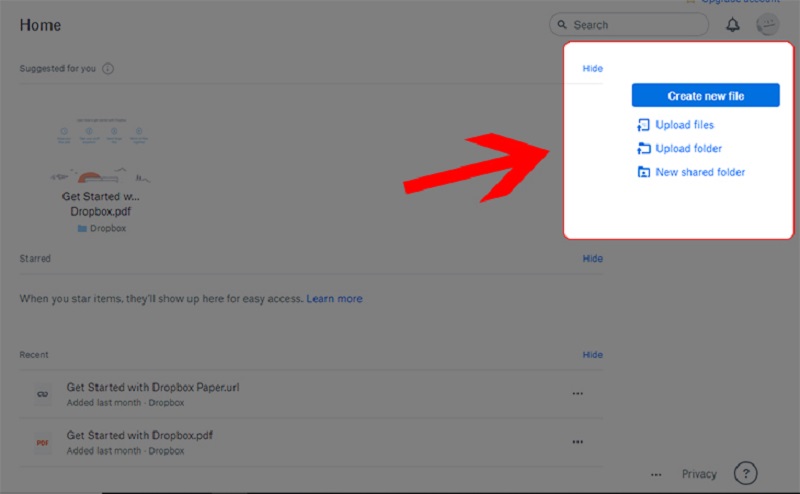Click the Upload folder icon

[643, 149]
